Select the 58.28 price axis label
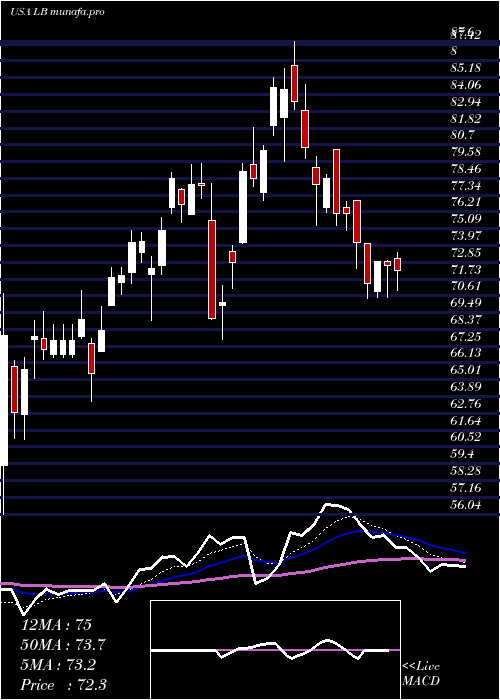This screenshot has width=500, height=700. coord(466,470)
